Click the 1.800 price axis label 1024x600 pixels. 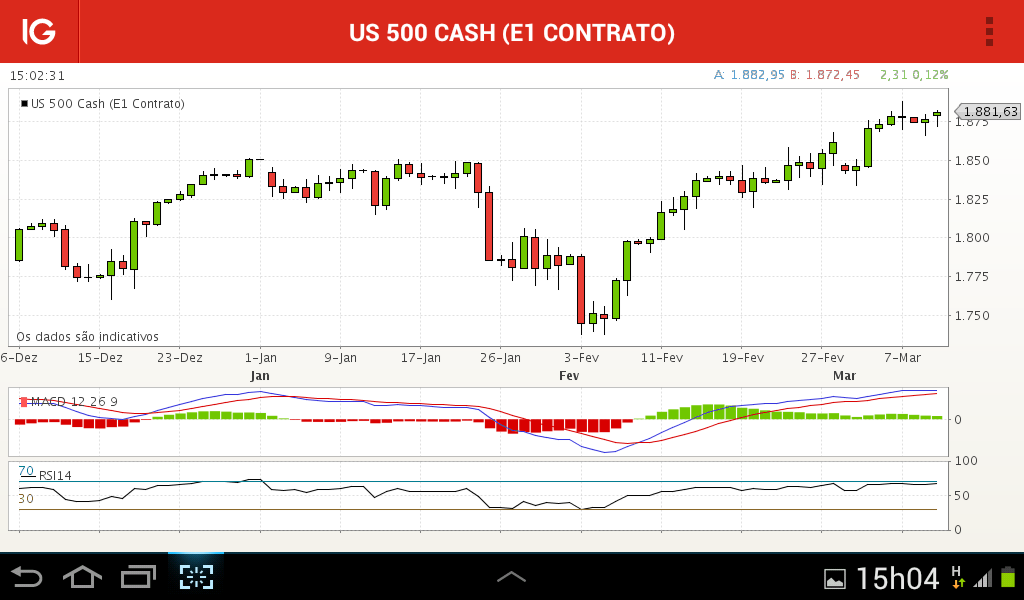pos(972,238)
